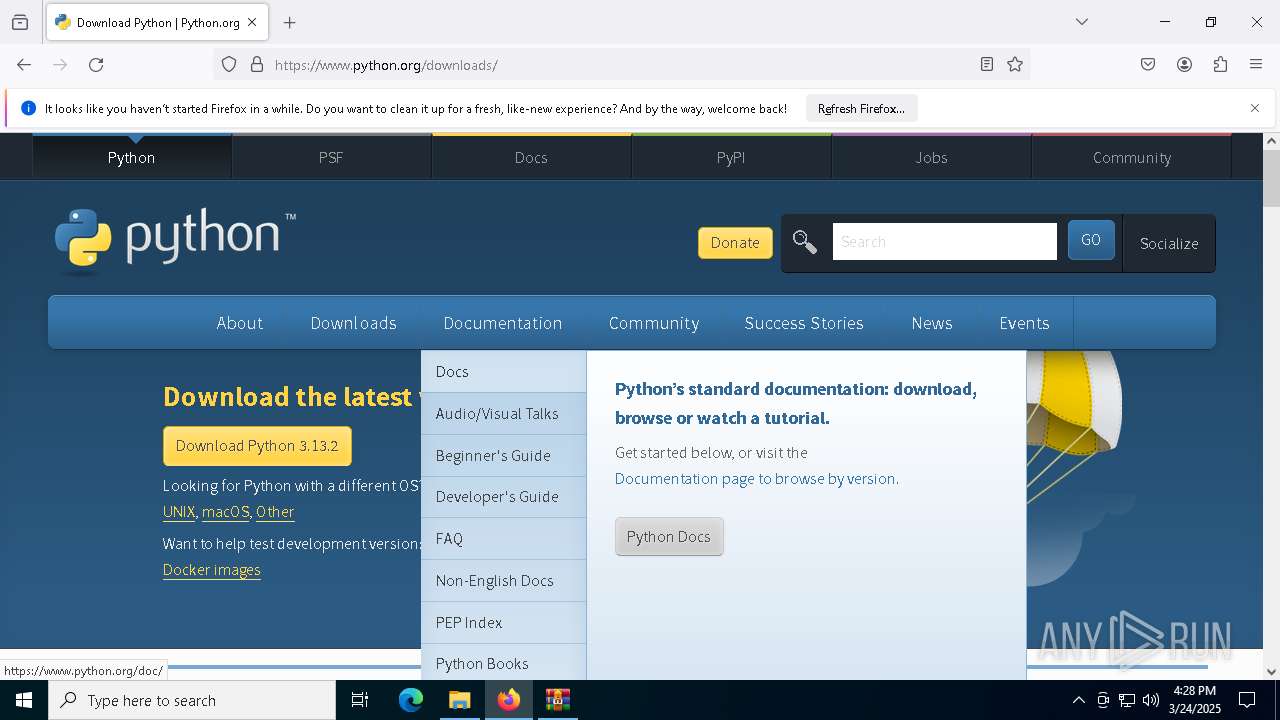Open Community top site tab

click(1132, 157)
